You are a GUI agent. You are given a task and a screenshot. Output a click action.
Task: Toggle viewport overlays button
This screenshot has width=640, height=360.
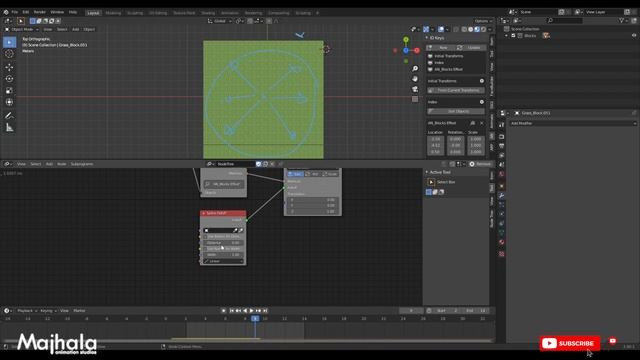coord(441,29)
